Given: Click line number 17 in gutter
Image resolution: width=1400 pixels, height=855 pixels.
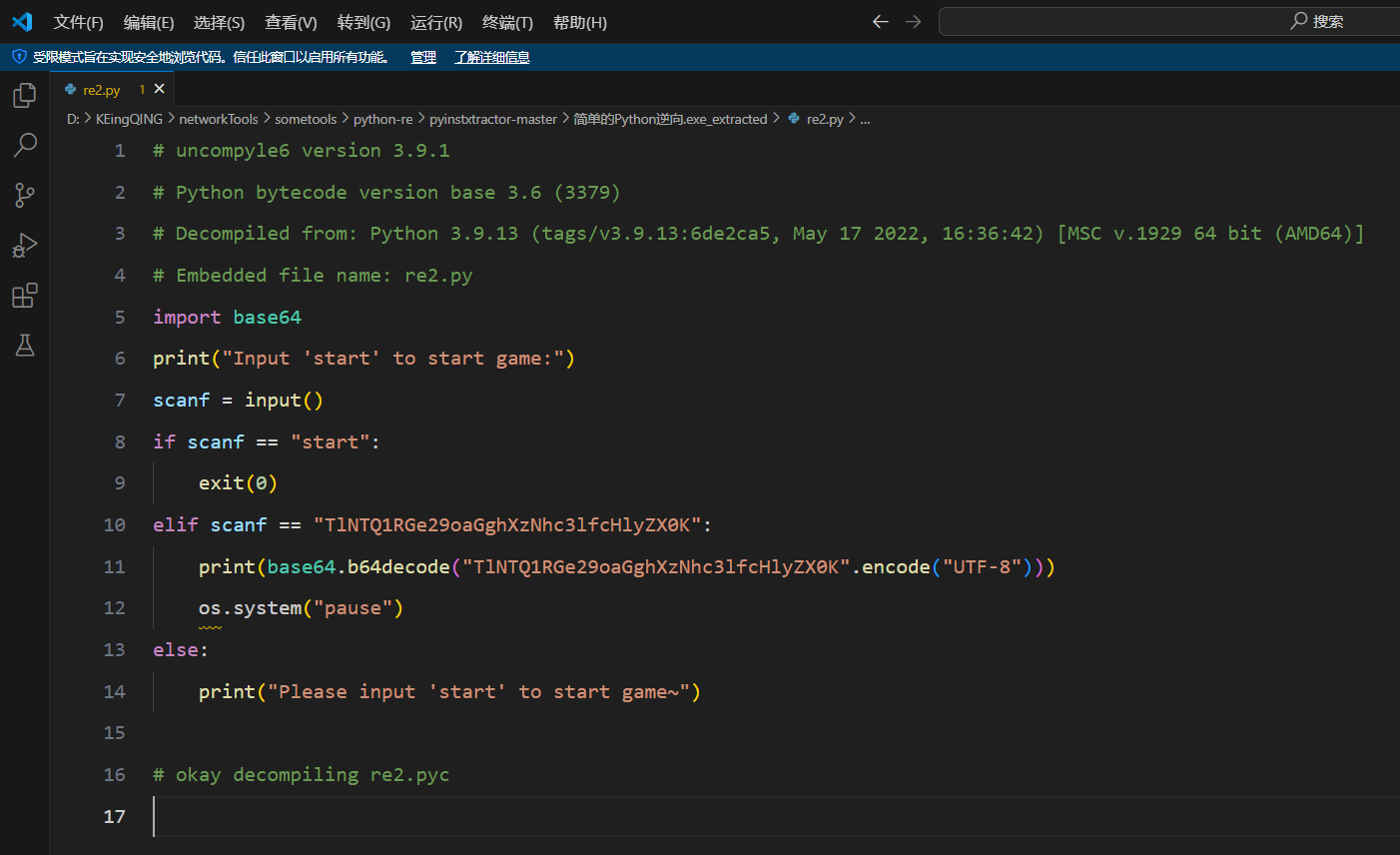Looking at the screenshot, I should point(115,816).
